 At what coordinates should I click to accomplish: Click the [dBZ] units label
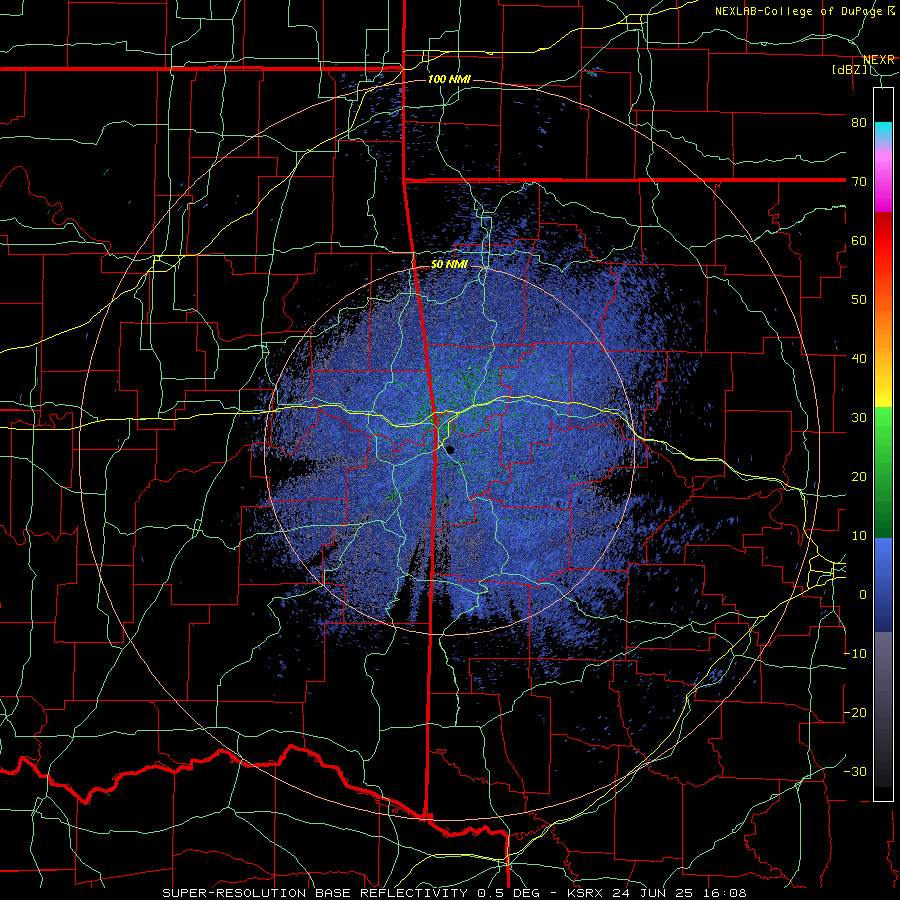pyautogui.click(x=850, y=70)
